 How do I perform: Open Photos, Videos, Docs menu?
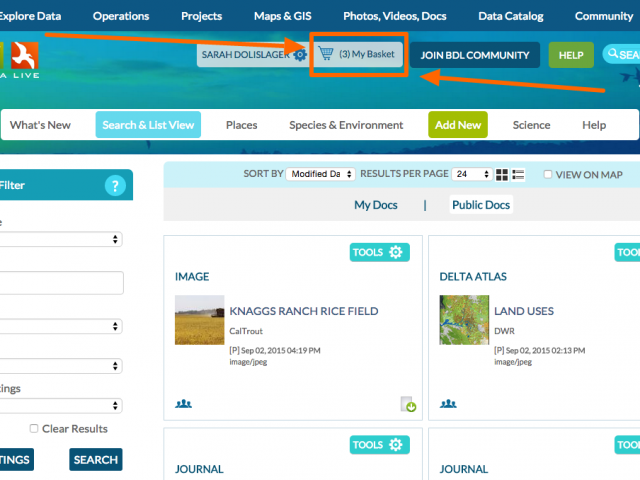coord(395,16)
